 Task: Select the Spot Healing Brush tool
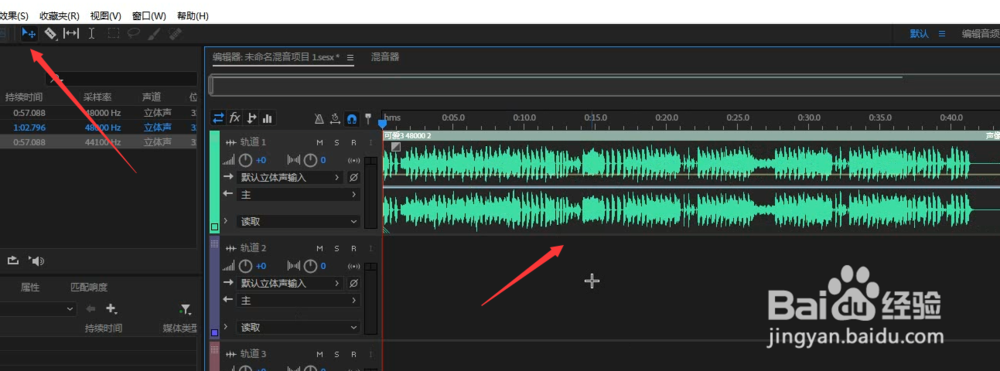coord(175,34)
